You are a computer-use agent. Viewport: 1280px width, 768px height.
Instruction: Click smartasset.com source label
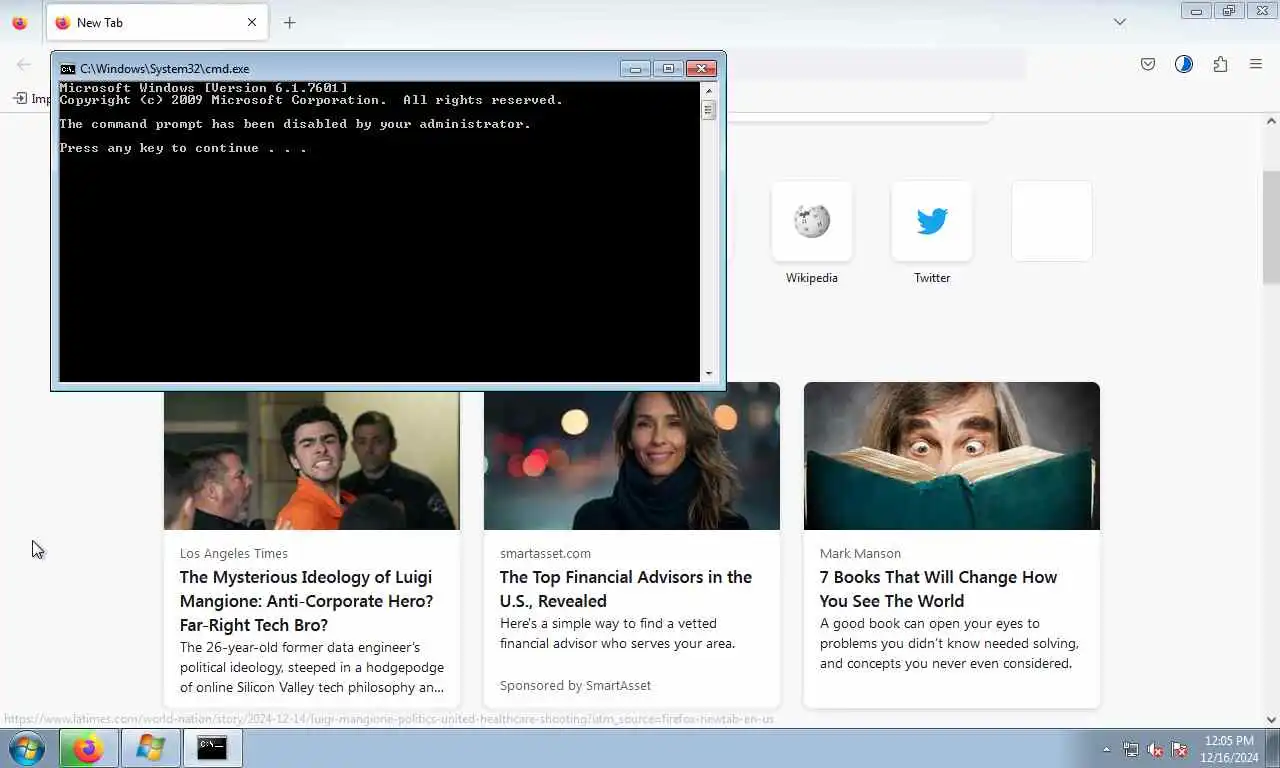point(545,553)
